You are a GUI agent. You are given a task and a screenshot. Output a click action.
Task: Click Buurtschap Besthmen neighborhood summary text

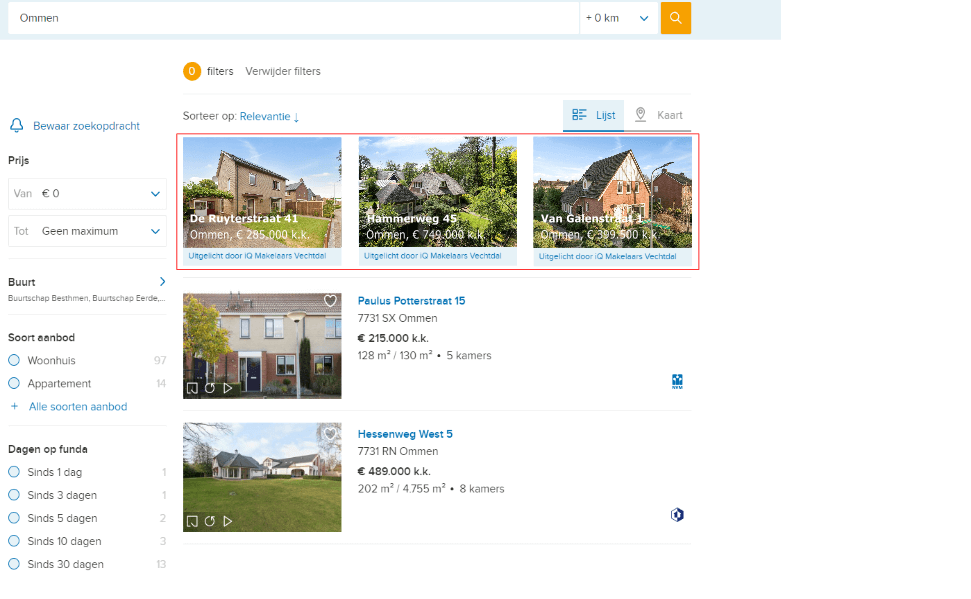(x=87, y=298)
